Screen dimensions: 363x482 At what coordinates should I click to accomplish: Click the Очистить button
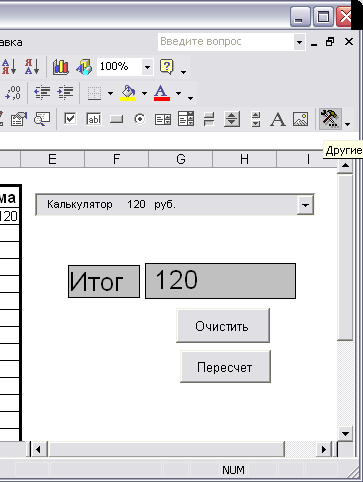[223, 326]
